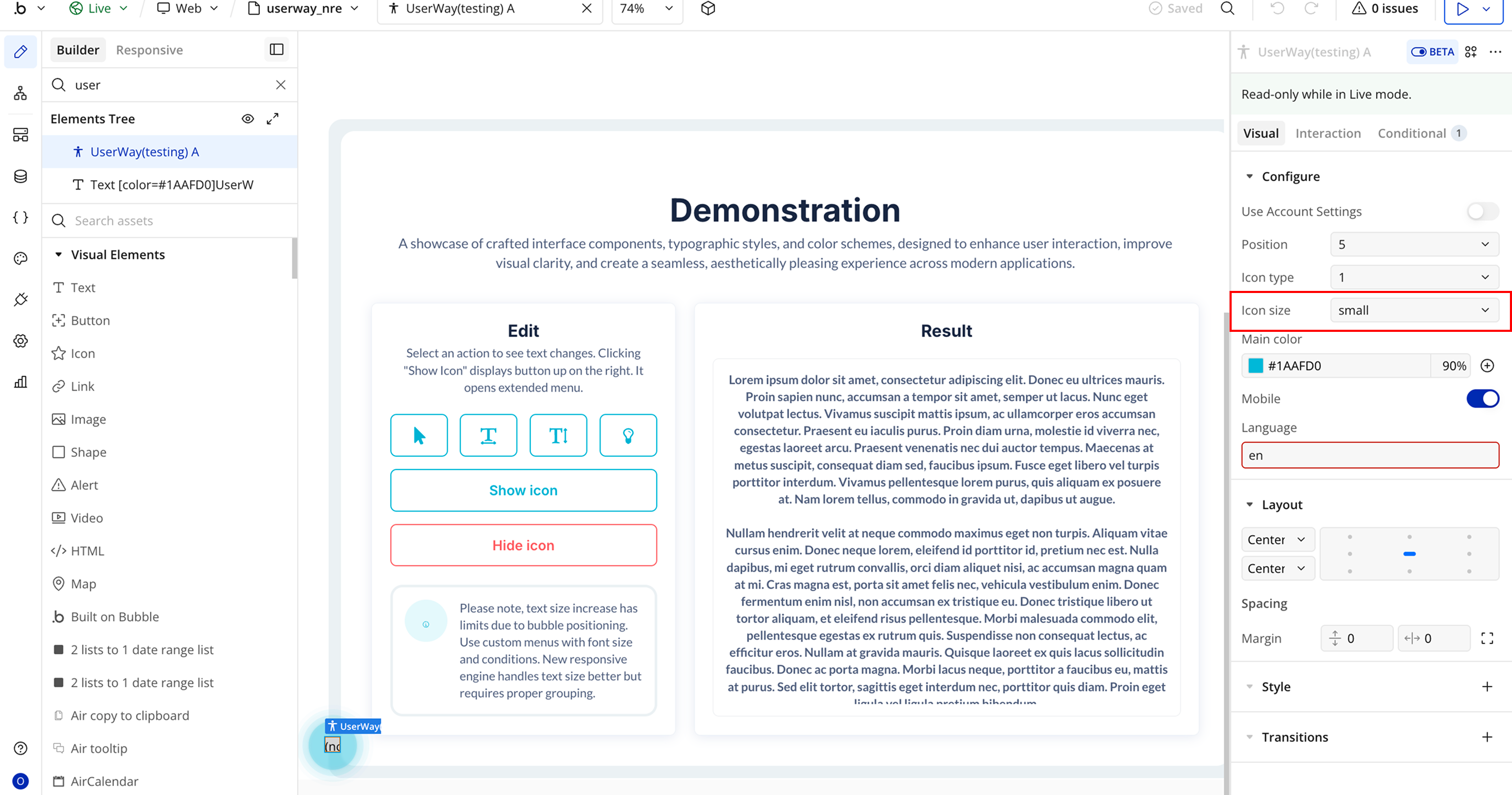This screenshot has height=795, width=1512.
Task: Open the Styles palette icon in sidebar
Action: coord(20,258)
